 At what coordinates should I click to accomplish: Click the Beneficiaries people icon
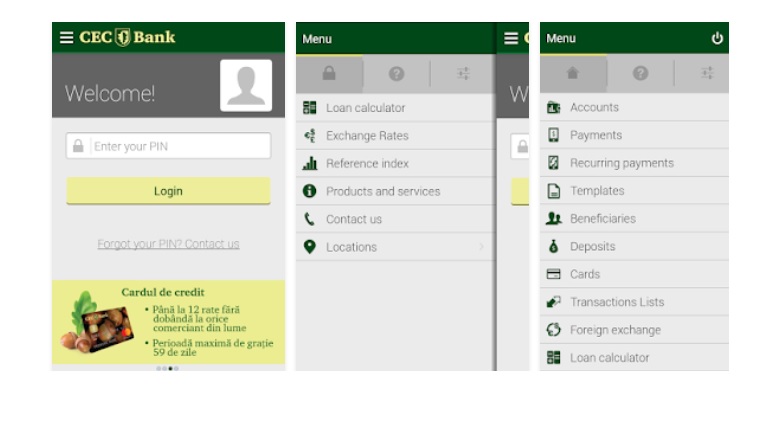(554, 218)
